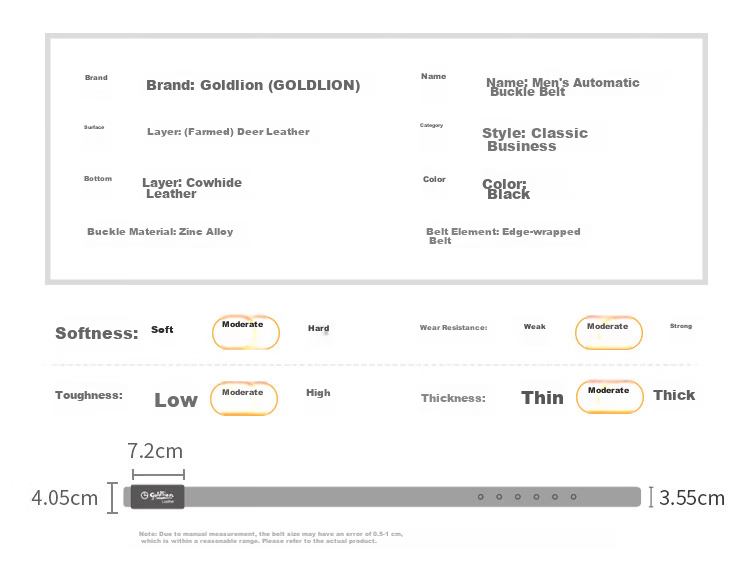Image resolution: width=750 pixels, height=578 pixels.
Task: Click the small 'Bottom' field label
Action: pos(98,178)
